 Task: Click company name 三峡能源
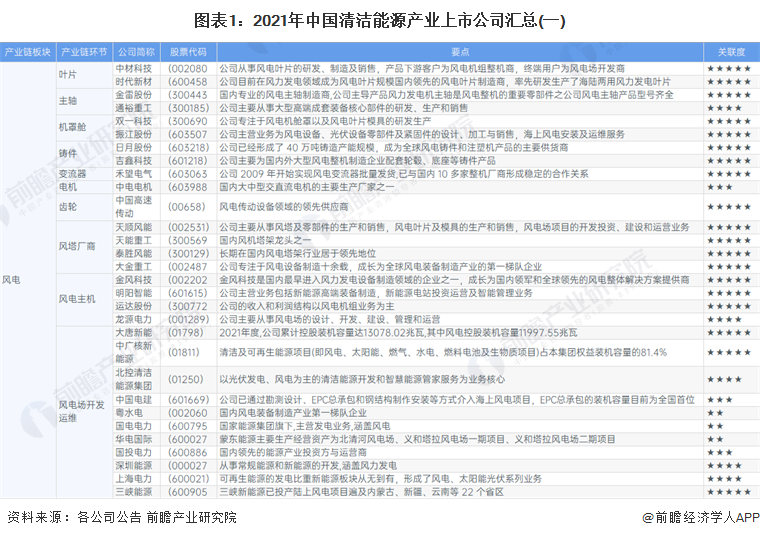[x=133, y=491]
